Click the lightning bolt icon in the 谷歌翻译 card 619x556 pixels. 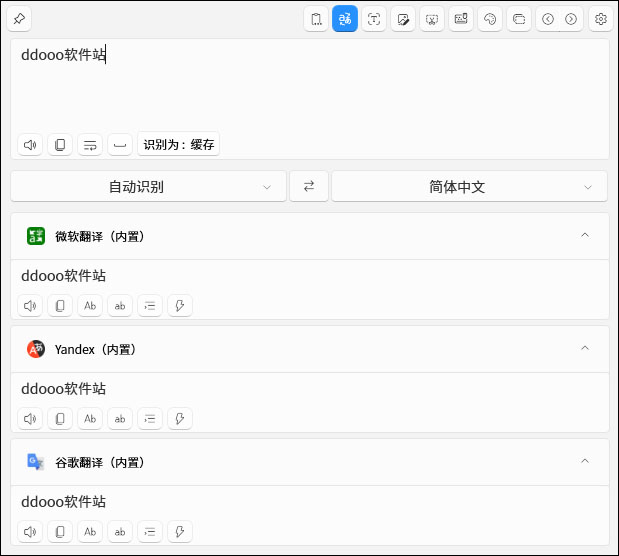180,532
